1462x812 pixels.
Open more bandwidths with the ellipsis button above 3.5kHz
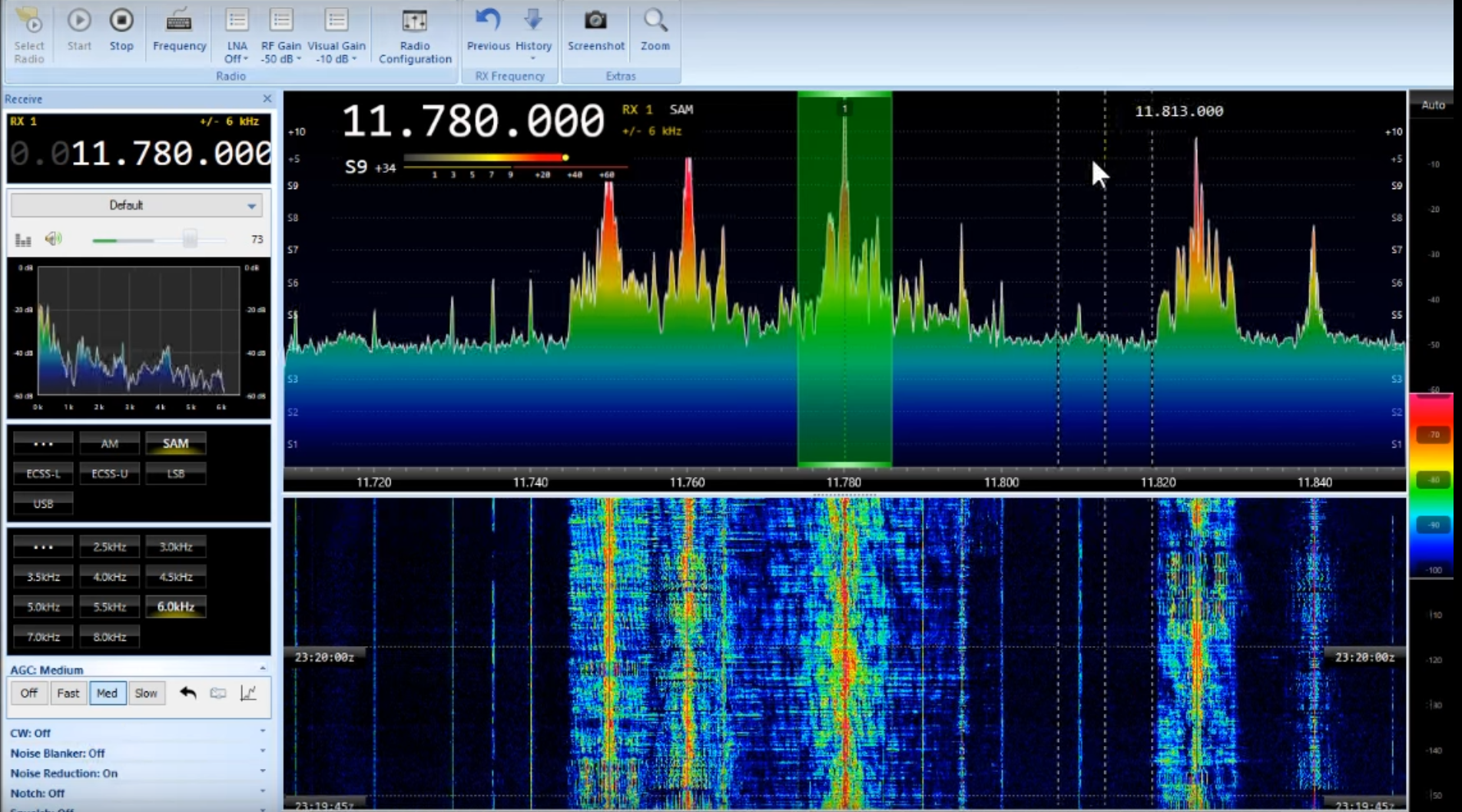[43, 546]
